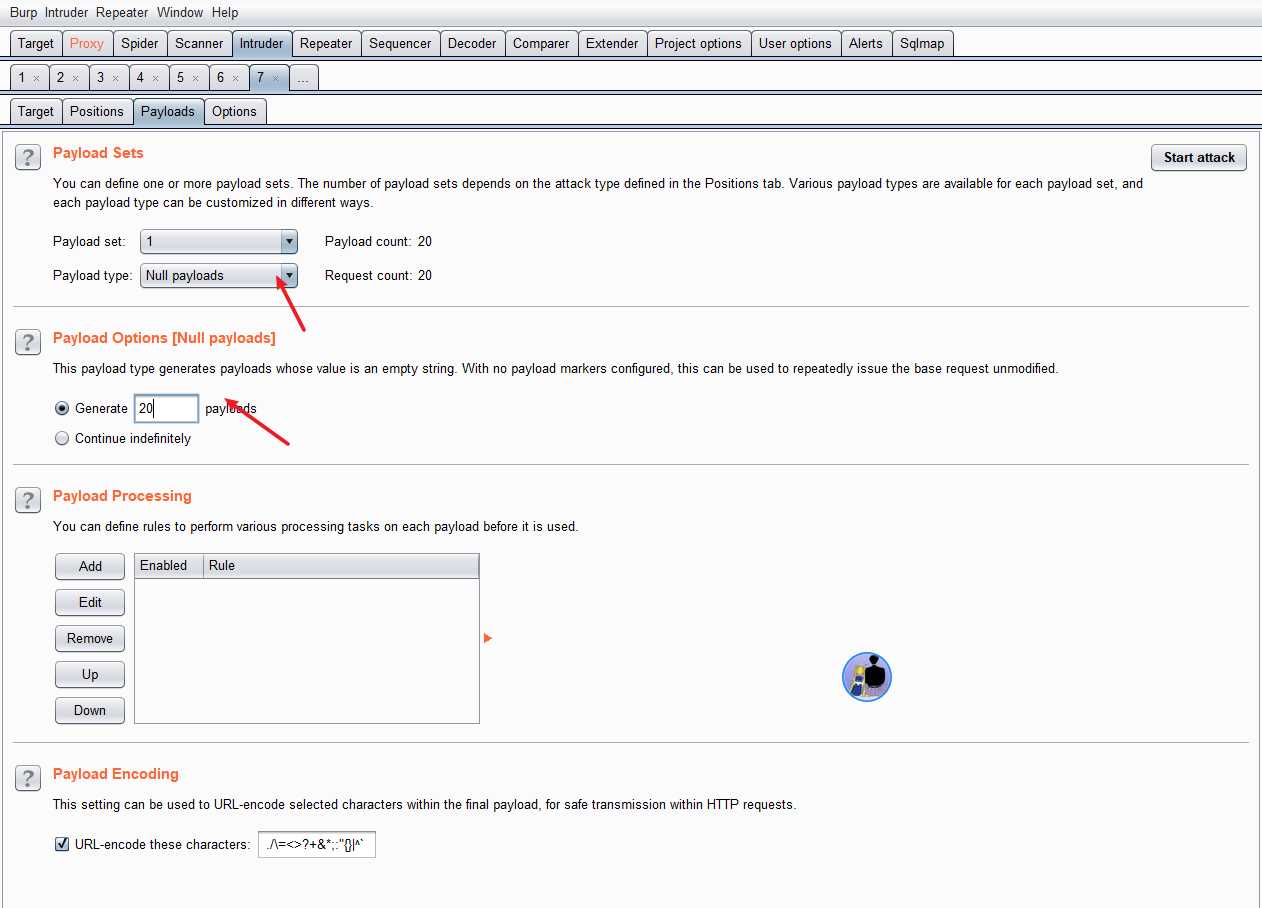Open help for Payload Options section
This screenshot has width=1262, height=908.
click(27, 342)
